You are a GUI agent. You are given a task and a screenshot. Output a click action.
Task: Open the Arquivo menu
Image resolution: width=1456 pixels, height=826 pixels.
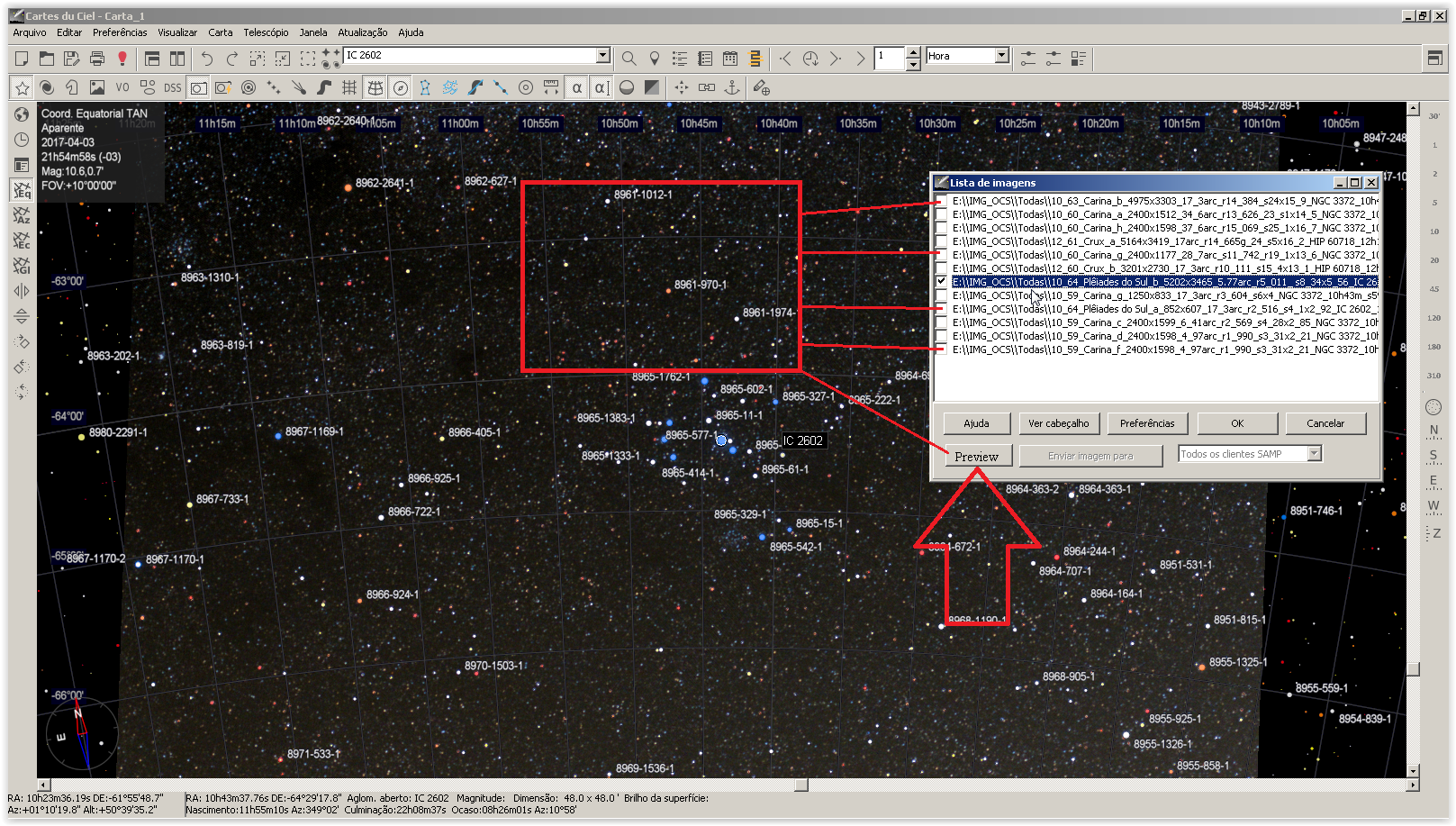(x=30, y=32)
